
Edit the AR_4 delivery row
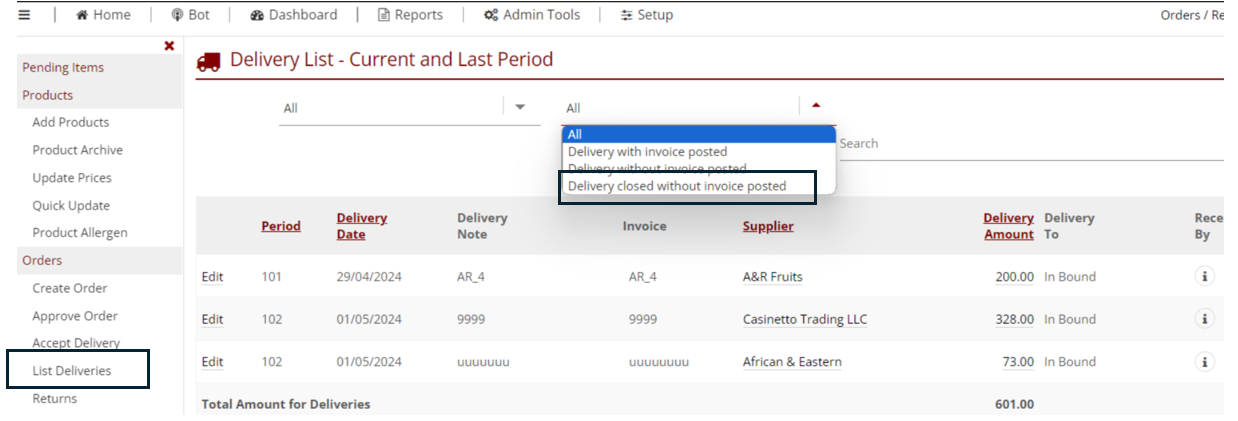tap(212, 277)
